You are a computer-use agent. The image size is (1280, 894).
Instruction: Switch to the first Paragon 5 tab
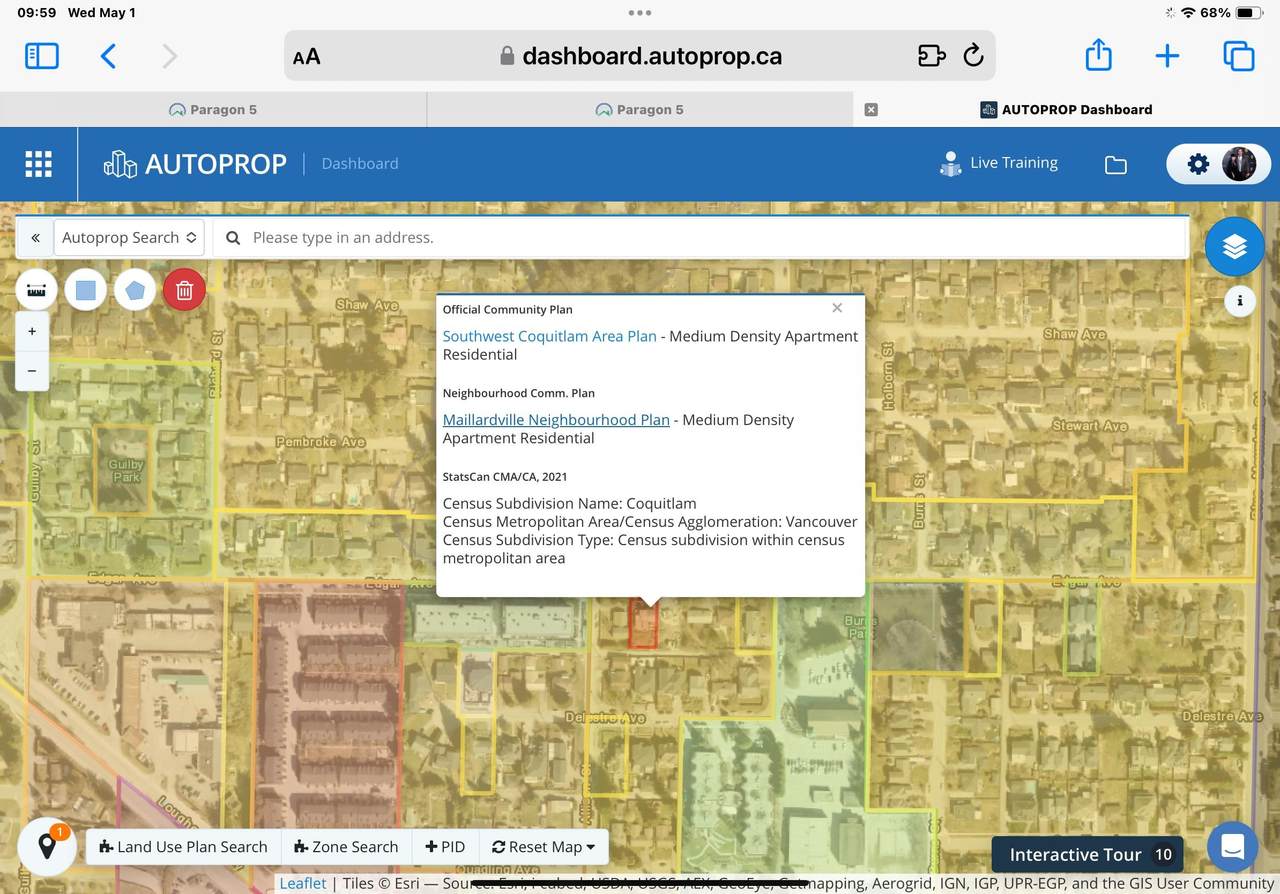click(x=213, y=110)
